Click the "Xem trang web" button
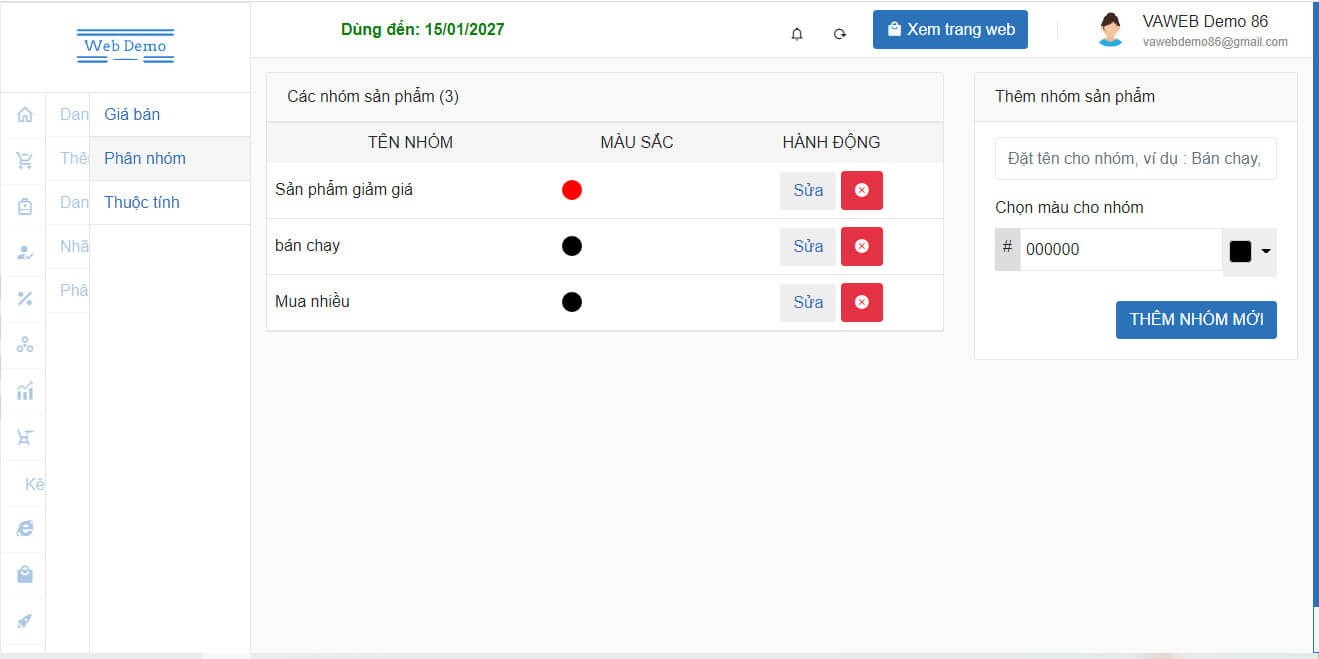 tap(949, 30)
